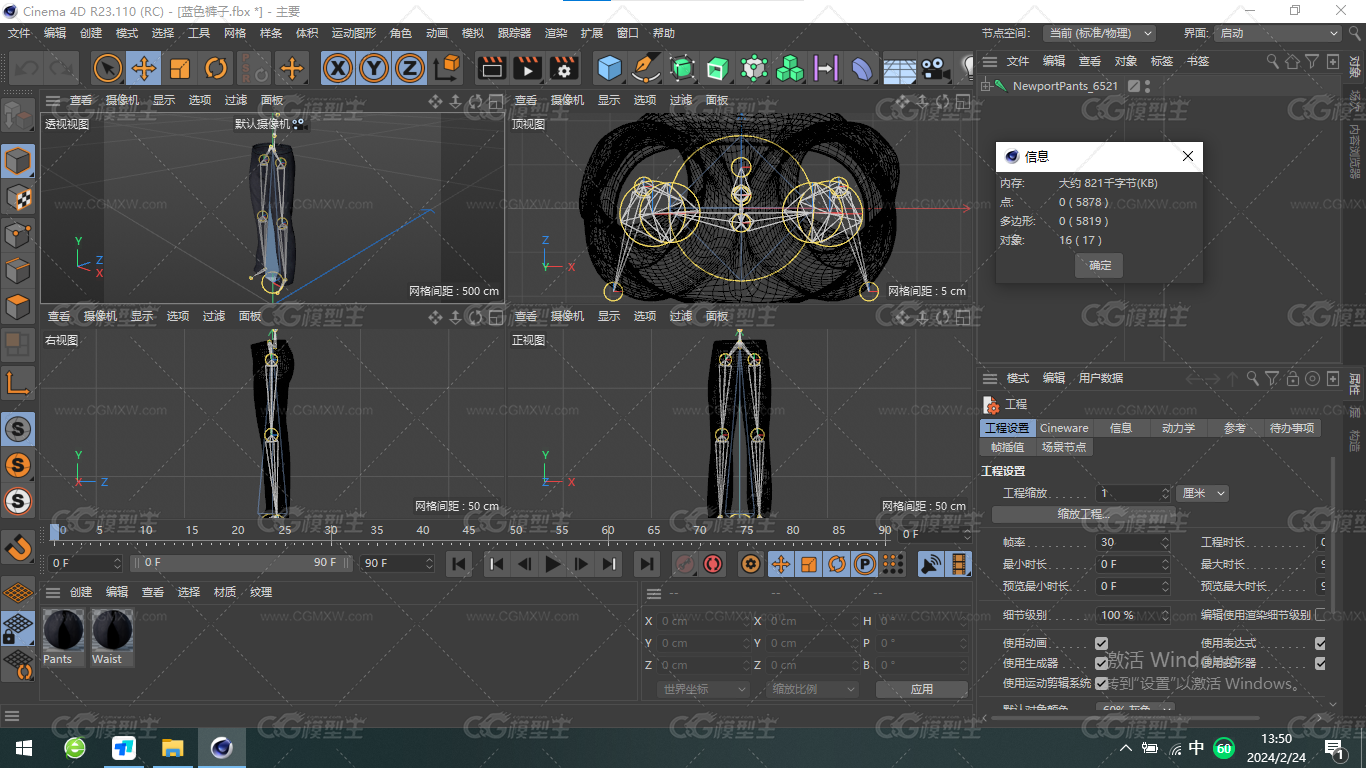Open the 文件 menu in menu bar
The image size is (1366, 768).
19,33
